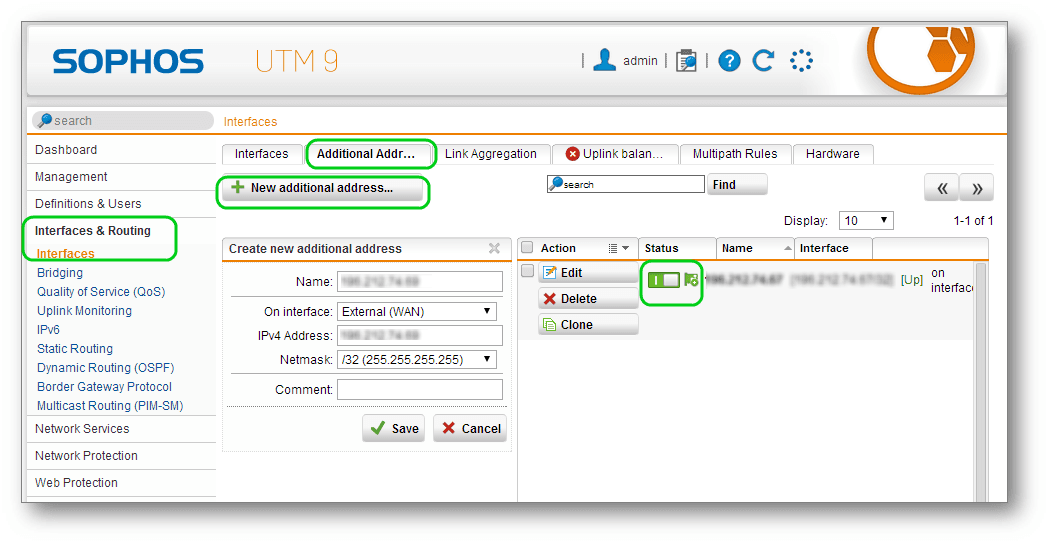Open the clipboard notes icon in header
This screenshot has width=1050, height=545.
[x=686, y=61]
